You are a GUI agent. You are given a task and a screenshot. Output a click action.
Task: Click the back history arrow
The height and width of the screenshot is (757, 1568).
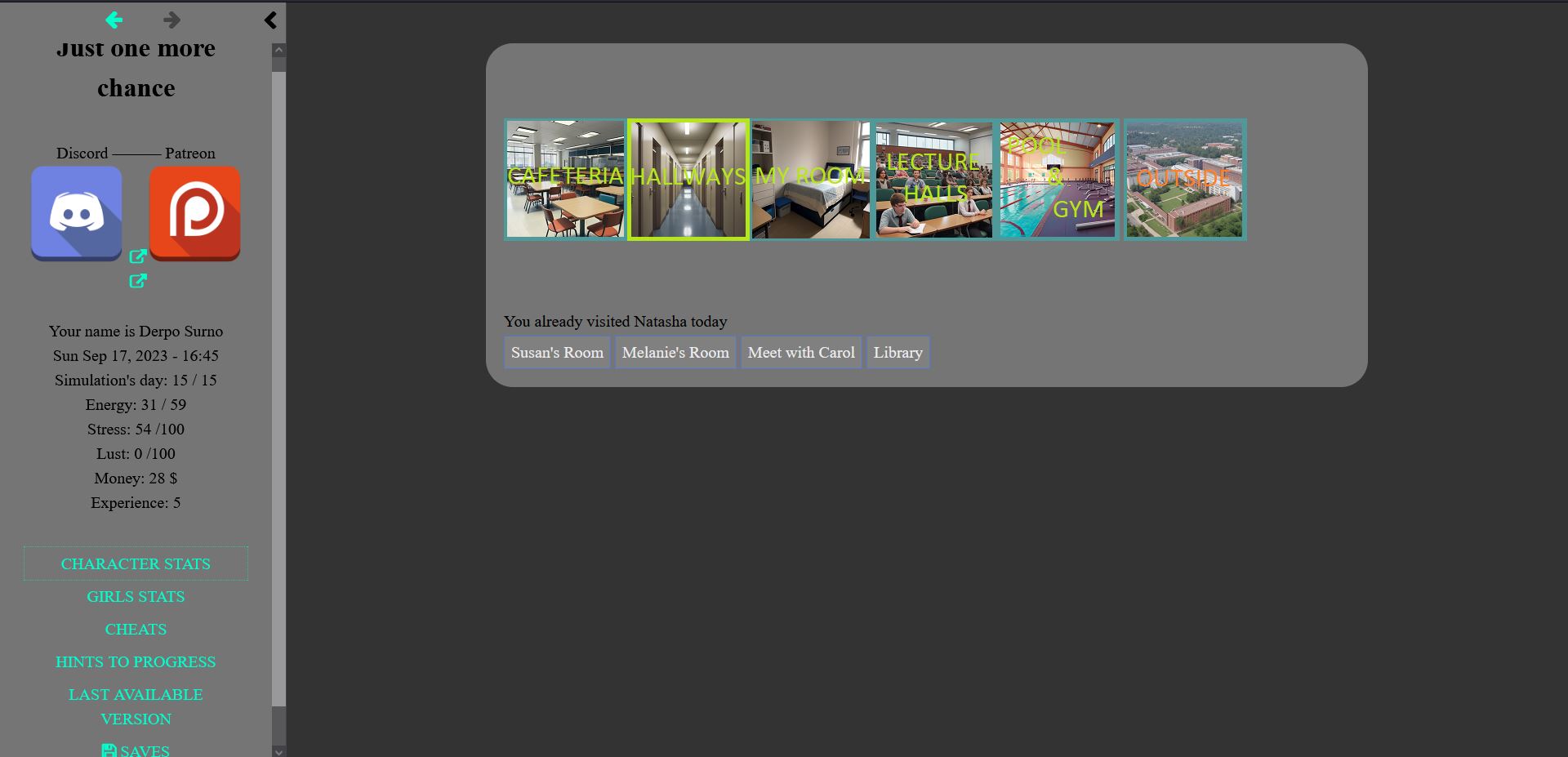(114, 20)
